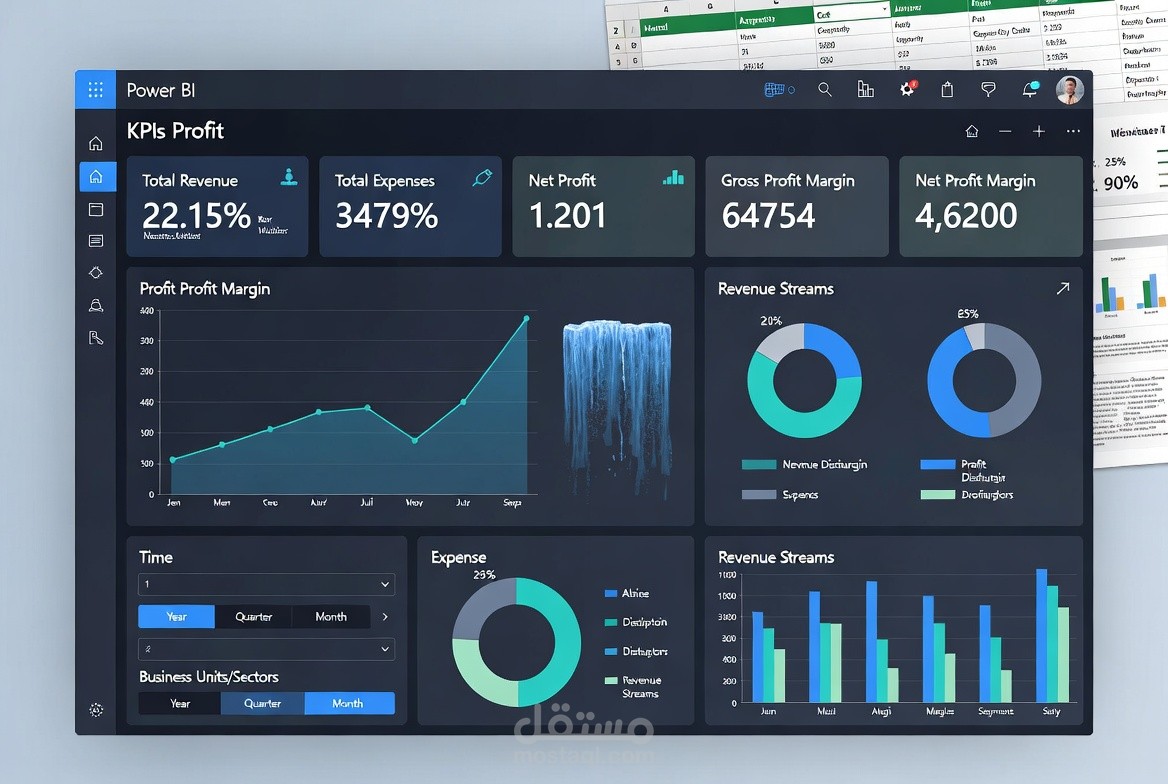Click the Net Profit Margin card

pos(991,206)
